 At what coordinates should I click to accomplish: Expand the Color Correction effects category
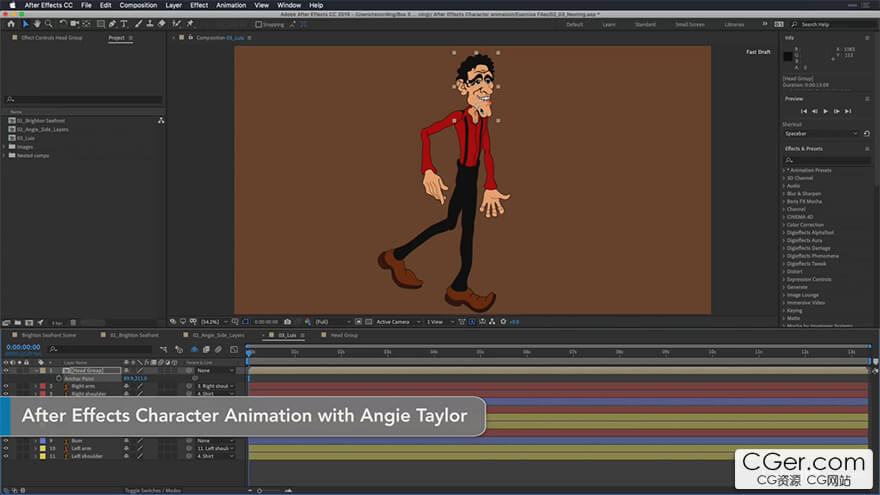[x=784, y=224]
